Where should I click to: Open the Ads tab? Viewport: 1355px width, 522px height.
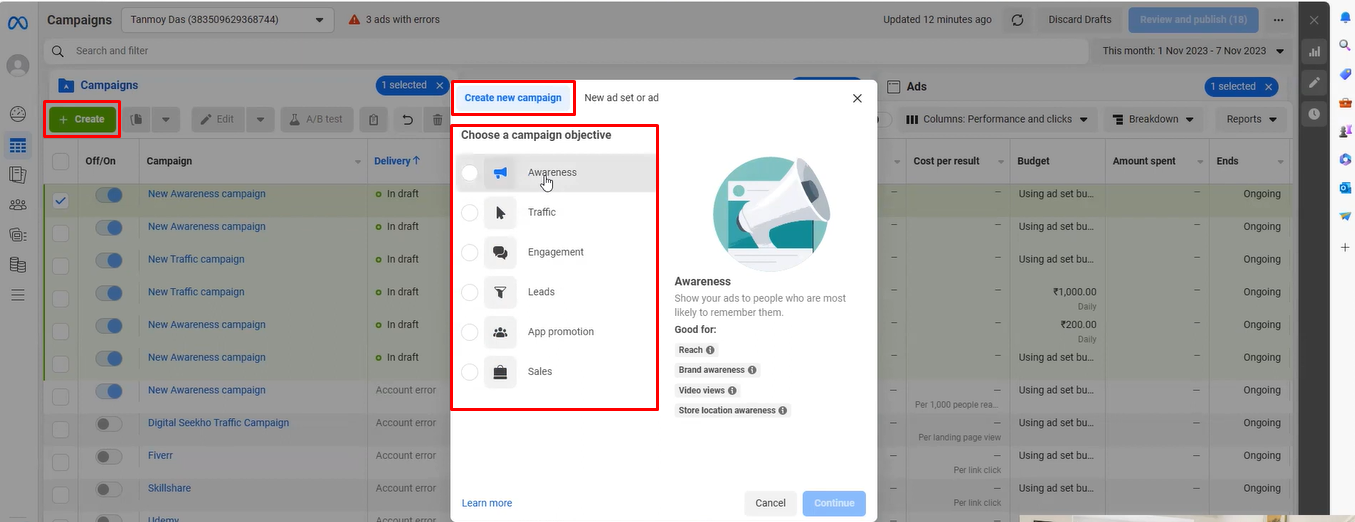tap(906, 87)
